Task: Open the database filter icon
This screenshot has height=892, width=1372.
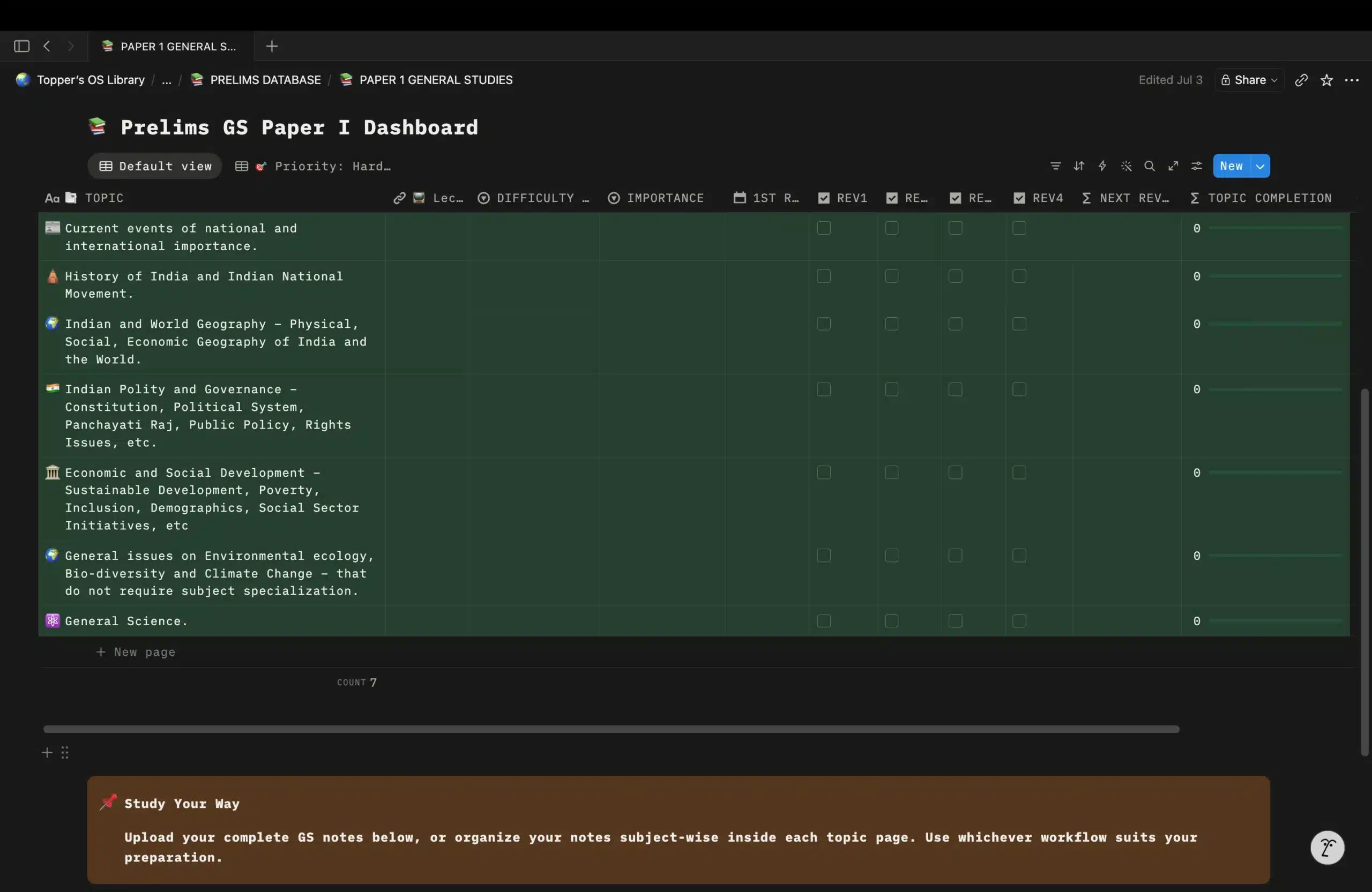Action: [1055, 166]
